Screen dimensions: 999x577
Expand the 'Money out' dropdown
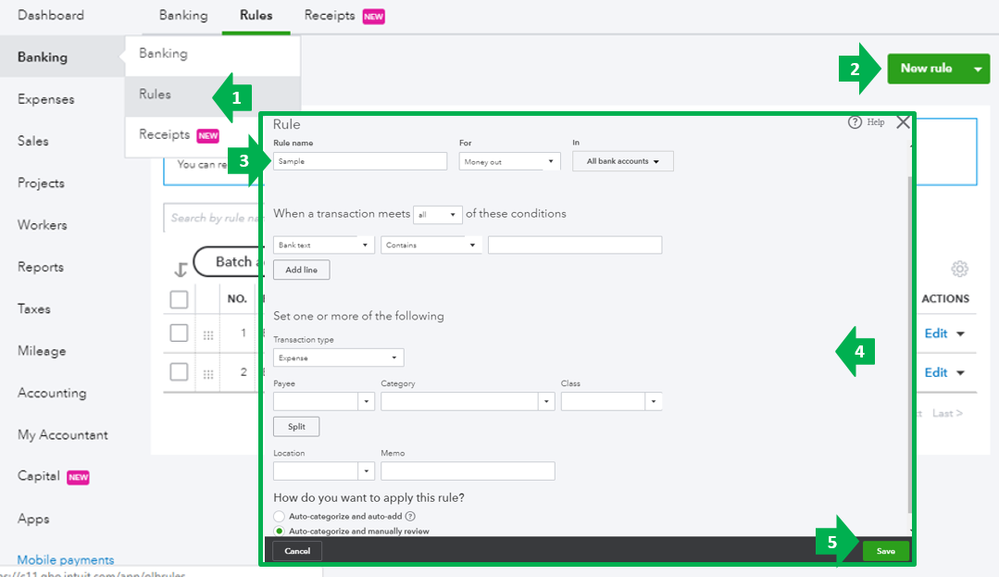click(x=510, y=161)
